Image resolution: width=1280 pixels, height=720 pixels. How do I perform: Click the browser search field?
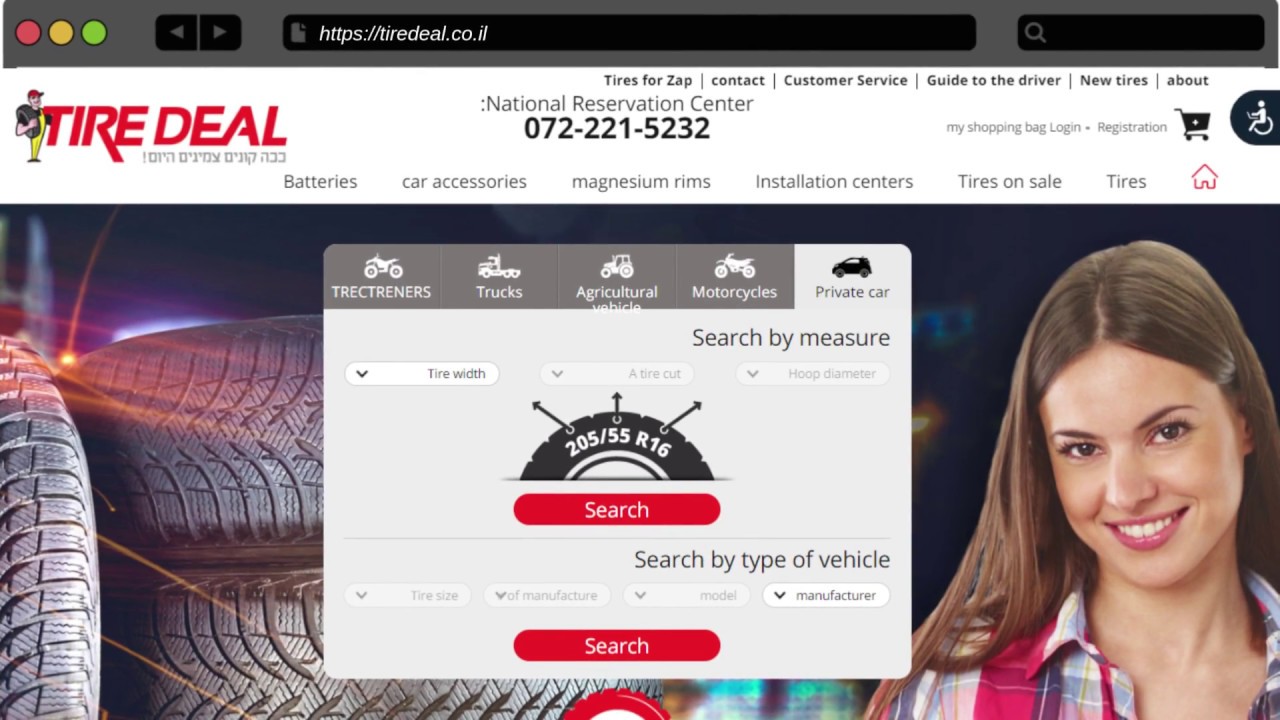(1141, 33)
